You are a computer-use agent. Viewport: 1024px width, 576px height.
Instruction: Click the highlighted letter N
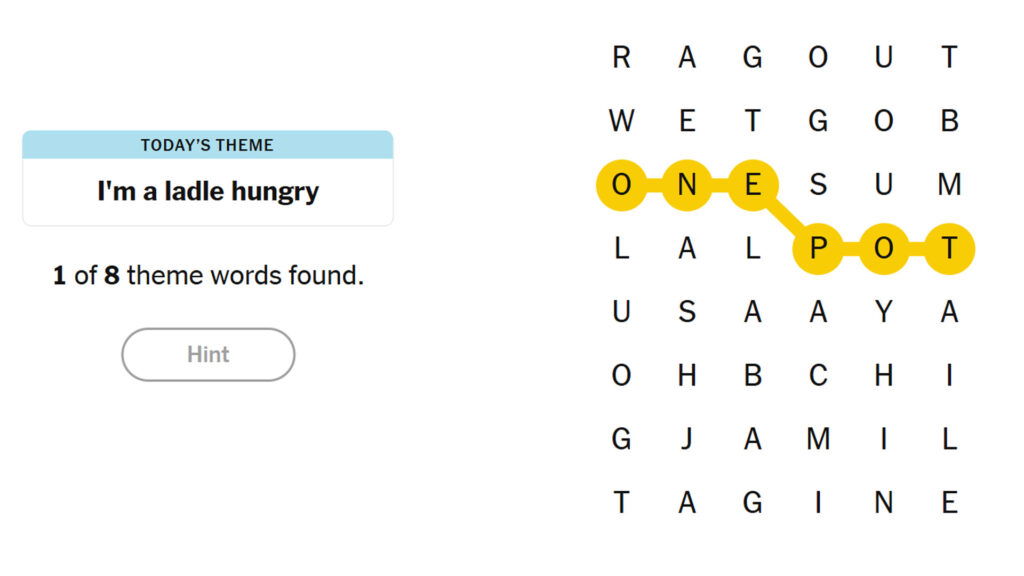pyautogui.click(x=687, y=185)
